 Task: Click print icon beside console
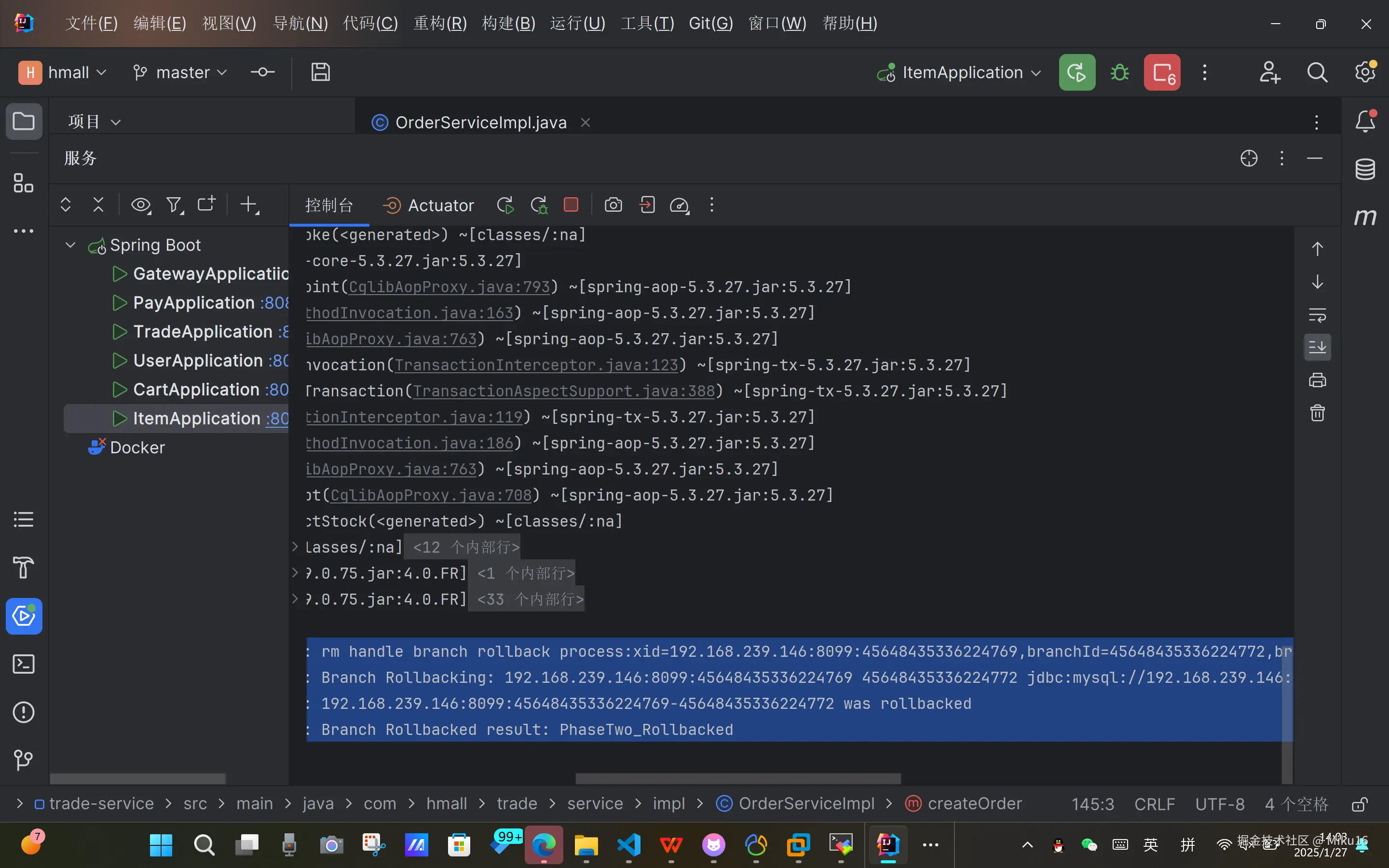(1317, 380)
